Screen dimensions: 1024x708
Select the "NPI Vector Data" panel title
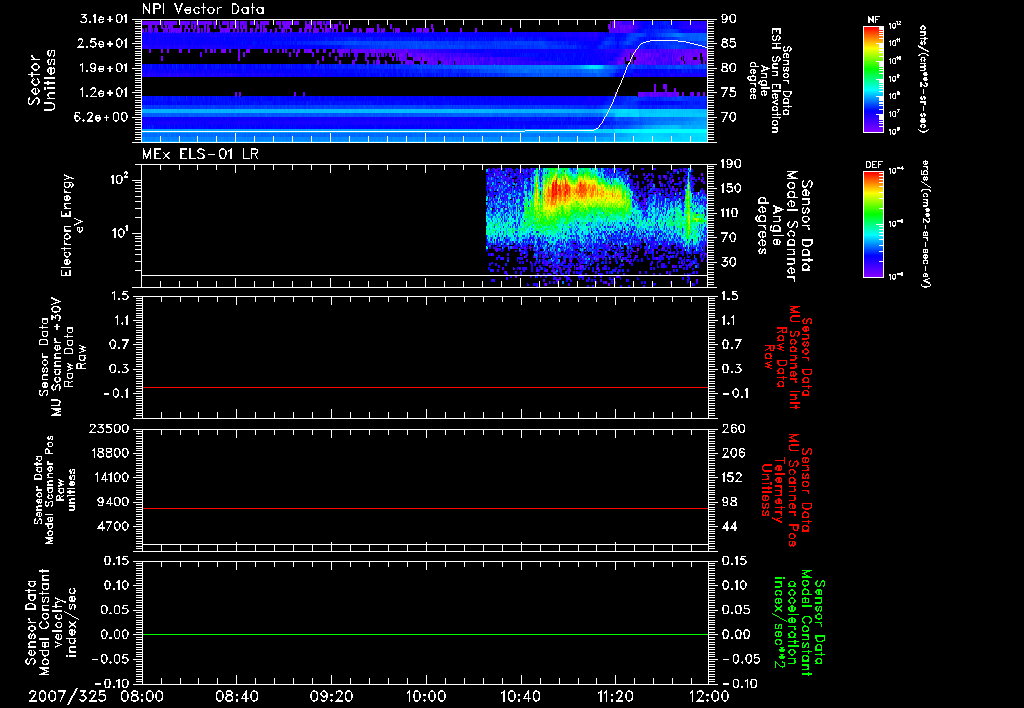click(x=204, y=9)
